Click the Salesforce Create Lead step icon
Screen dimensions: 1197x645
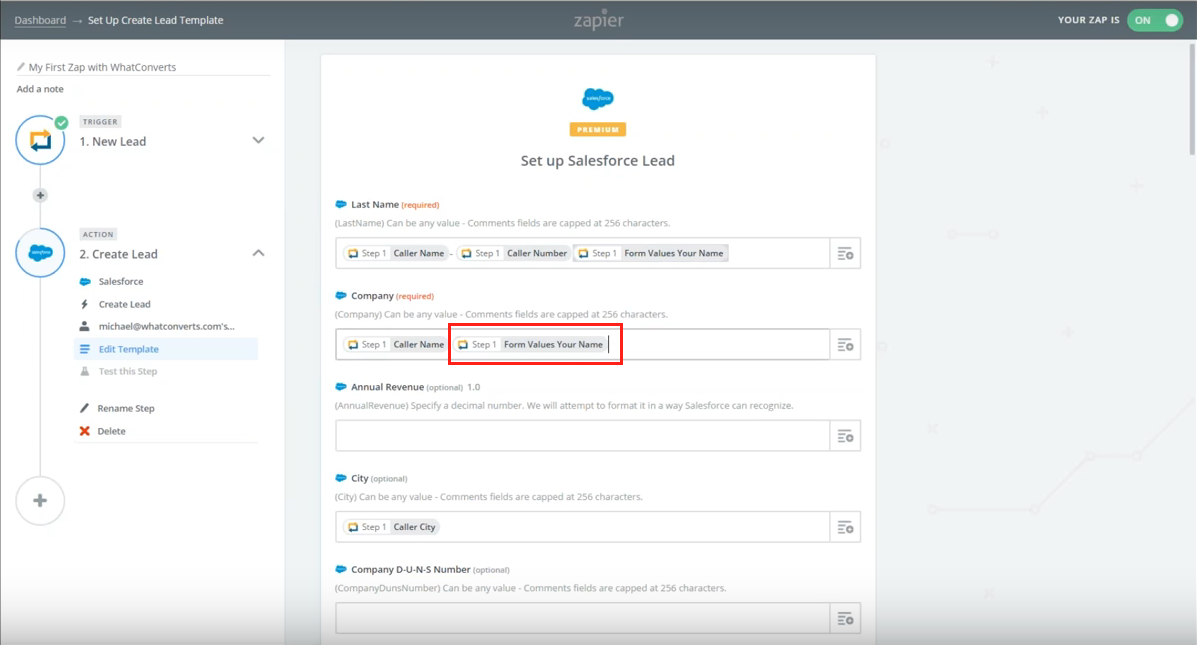pos(40,253)
